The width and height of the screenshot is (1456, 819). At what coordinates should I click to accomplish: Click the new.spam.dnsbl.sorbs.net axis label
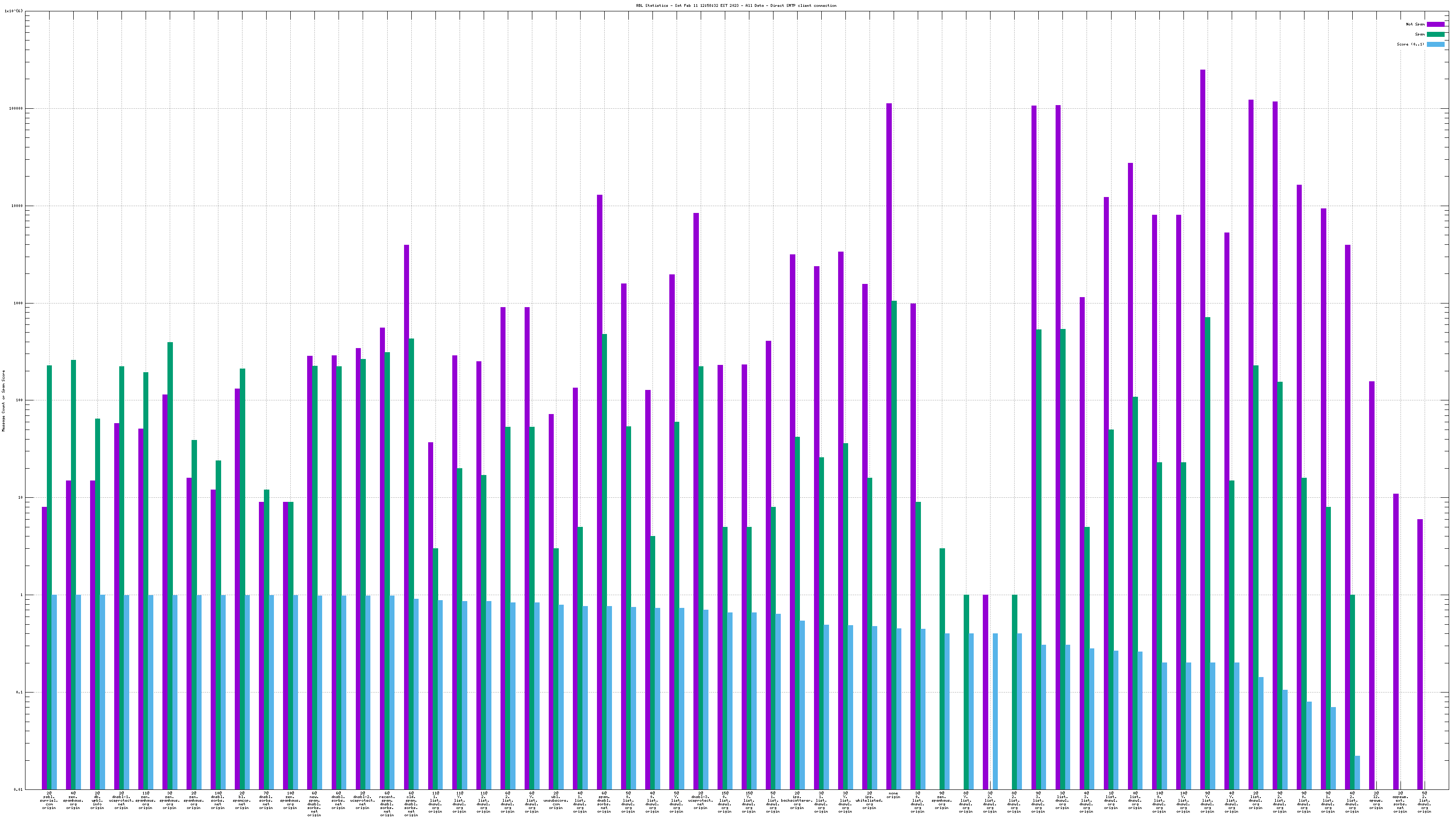(314, 804)
